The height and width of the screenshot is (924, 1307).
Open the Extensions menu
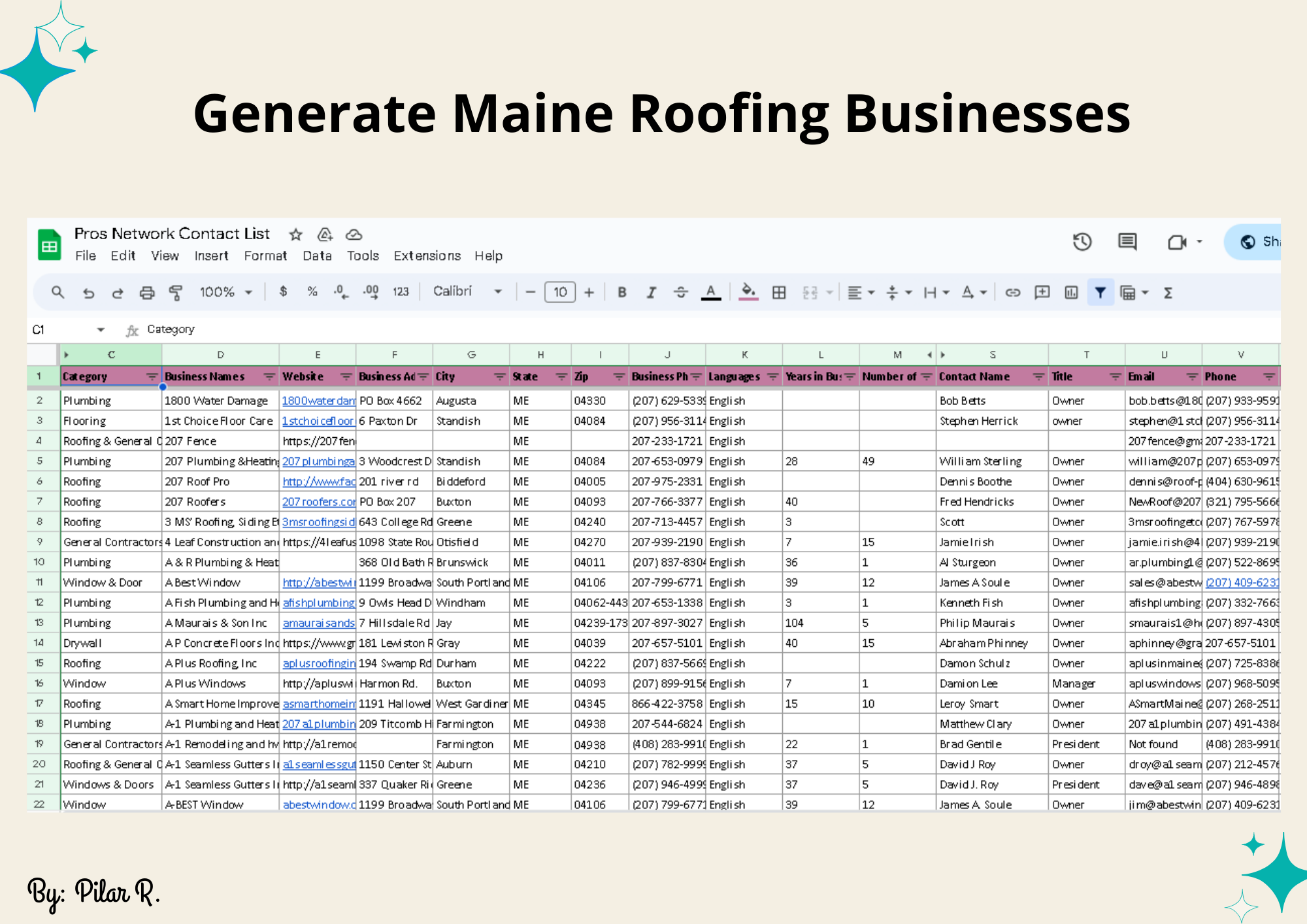coord(427,256)
